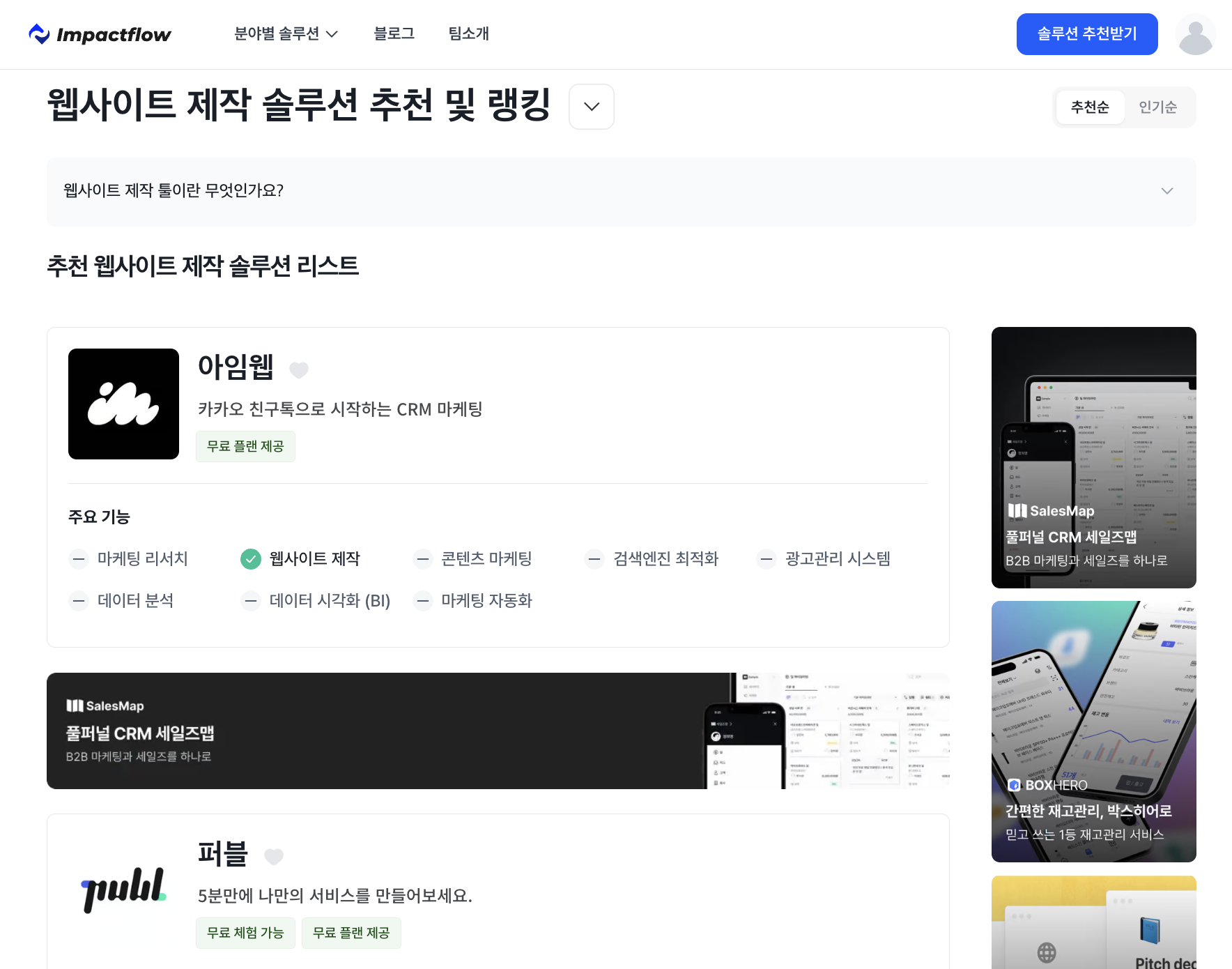Screen dimensions: 1232x969
Task: Expand the 웹사이트 제작 툴이란 무엇인가요? section
Action: click(622, 191)
